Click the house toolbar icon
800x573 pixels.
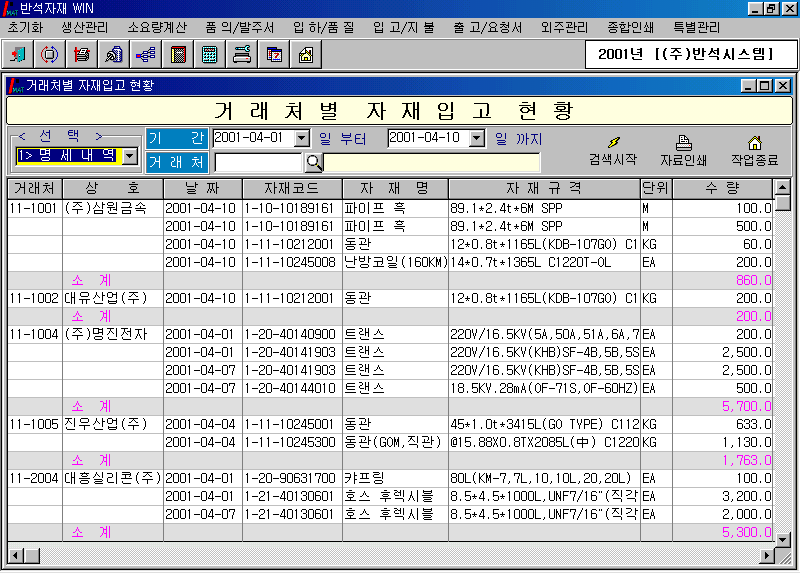coord(306,54)
